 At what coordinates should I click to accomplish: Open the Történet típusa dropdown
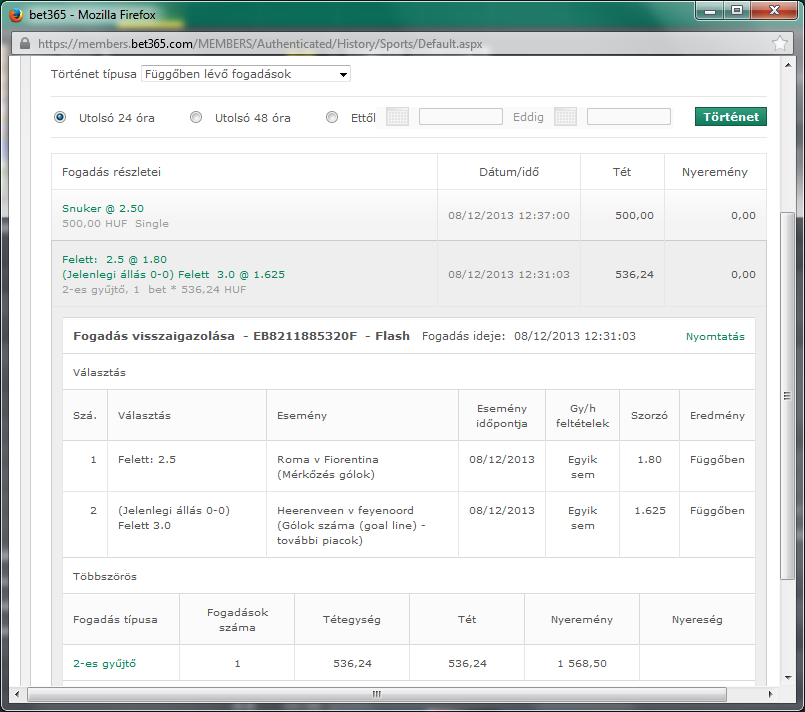point(246,74)
